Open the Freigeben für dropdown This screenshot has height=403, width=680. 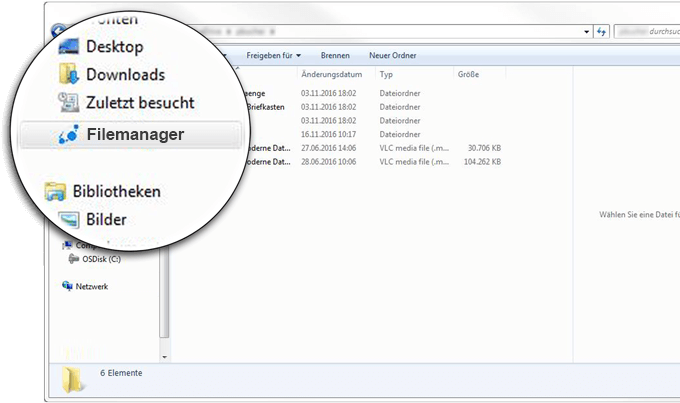pyautogui.click(x=273, y=56)
